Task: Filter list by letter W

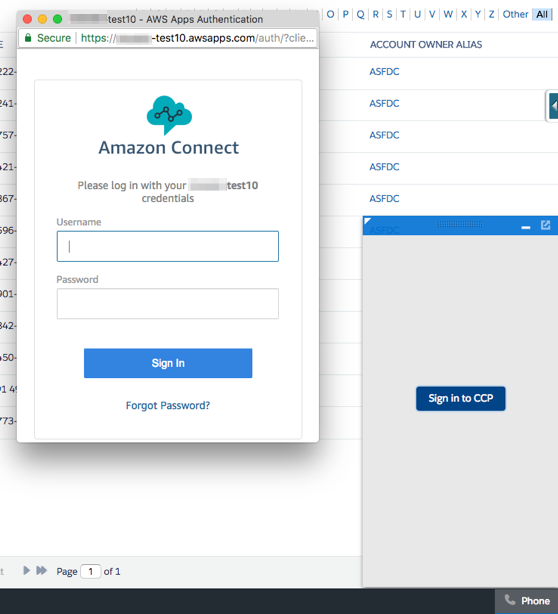Action: tap(448, 14)
